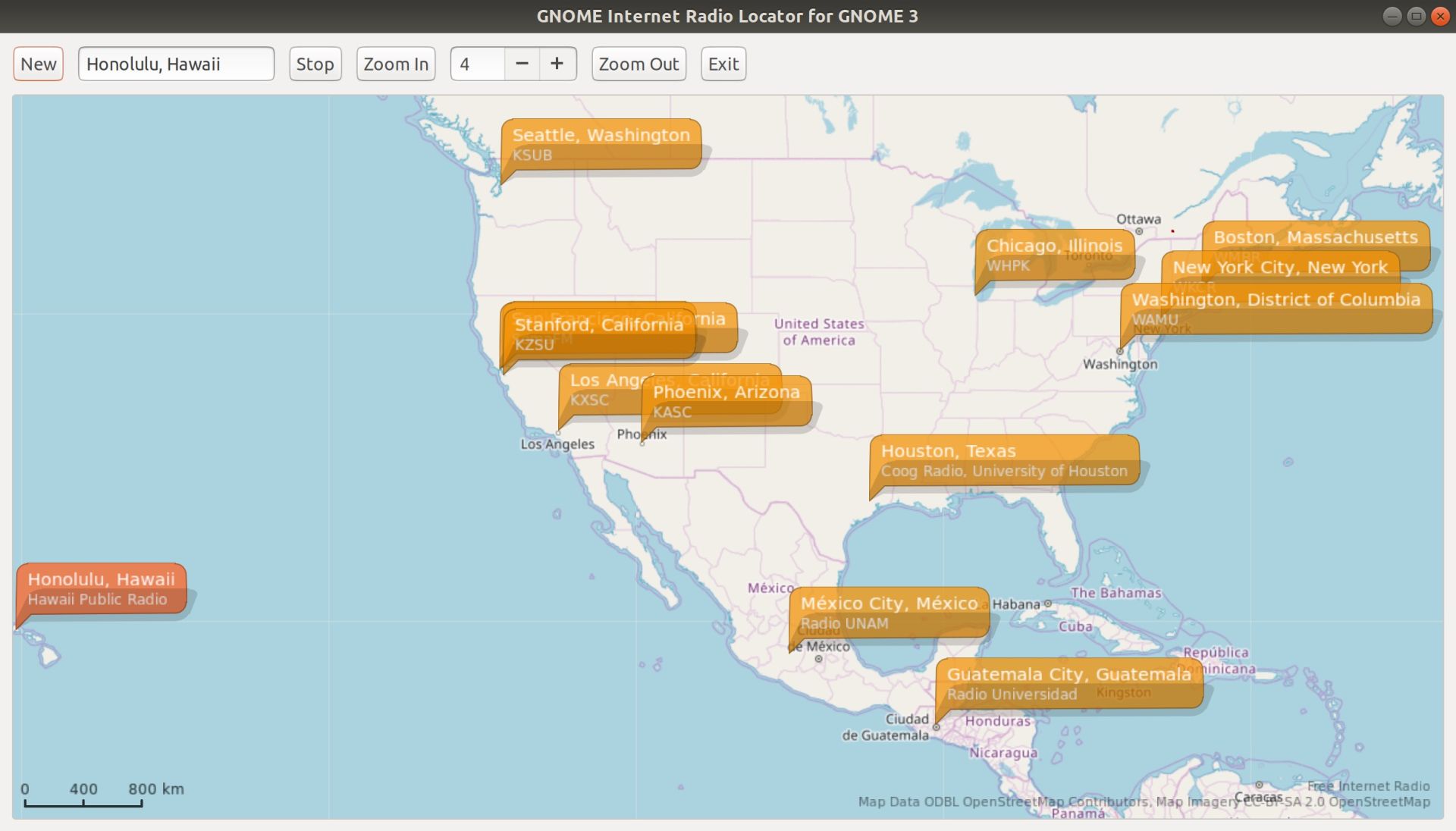Click the Nicaragua map label
Viewport: 1456px width, 831px height.
[1003, 752]
